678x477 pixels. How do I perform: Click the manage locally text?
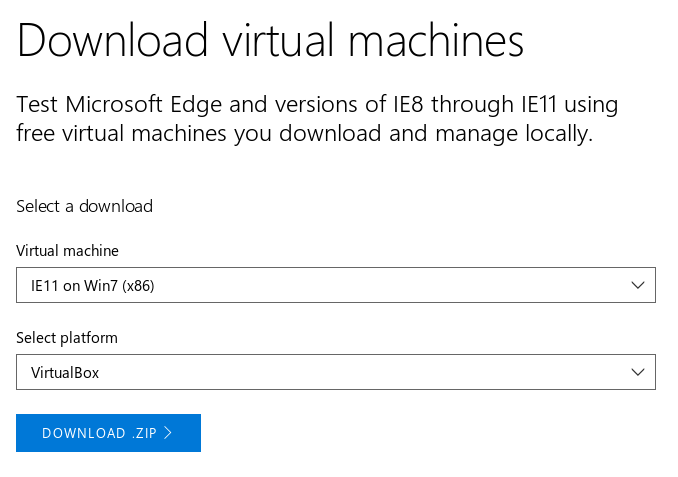pos(514,134)
